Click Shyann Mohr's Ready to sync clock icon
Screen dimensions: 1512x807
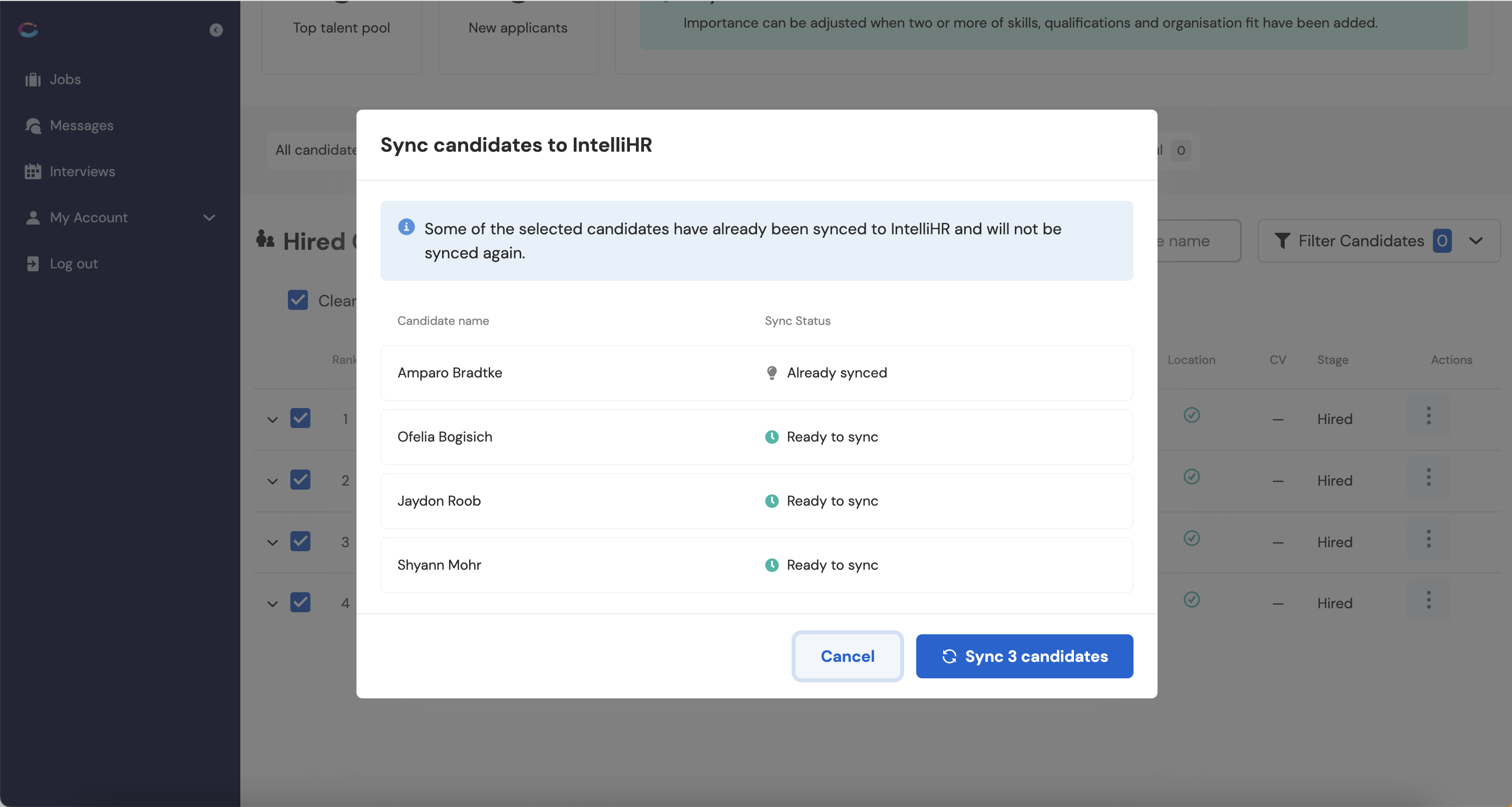772,565
